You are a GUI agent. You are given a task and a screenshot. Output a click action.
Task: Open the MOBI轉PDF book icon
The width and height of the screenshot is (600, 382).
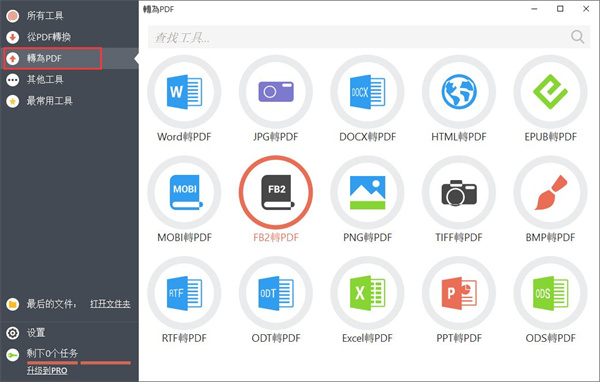pyautogui.click(x=184, y=193)
